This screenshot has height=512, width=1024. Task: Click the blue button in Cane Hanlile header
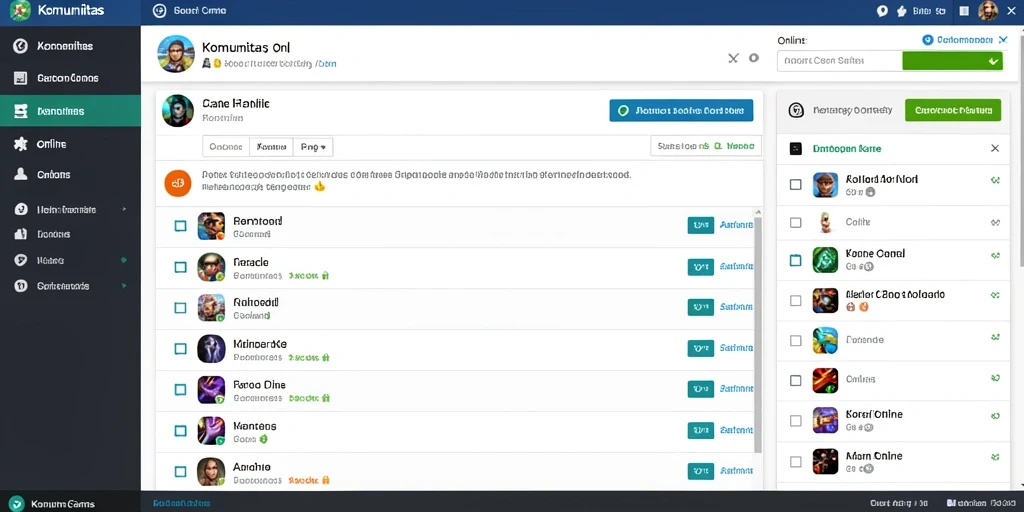[681, 110]
